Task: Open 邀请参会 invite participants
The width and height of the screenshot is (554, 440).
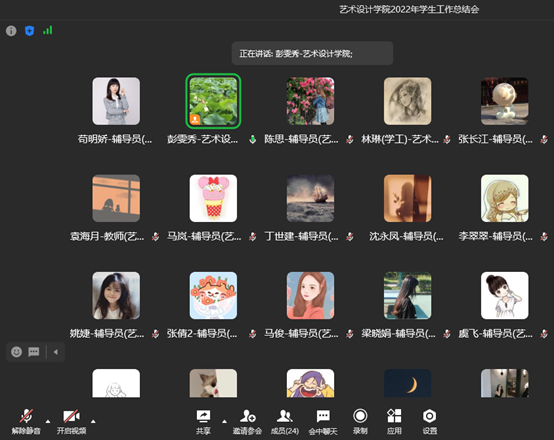Action: [x=247, y=422]
